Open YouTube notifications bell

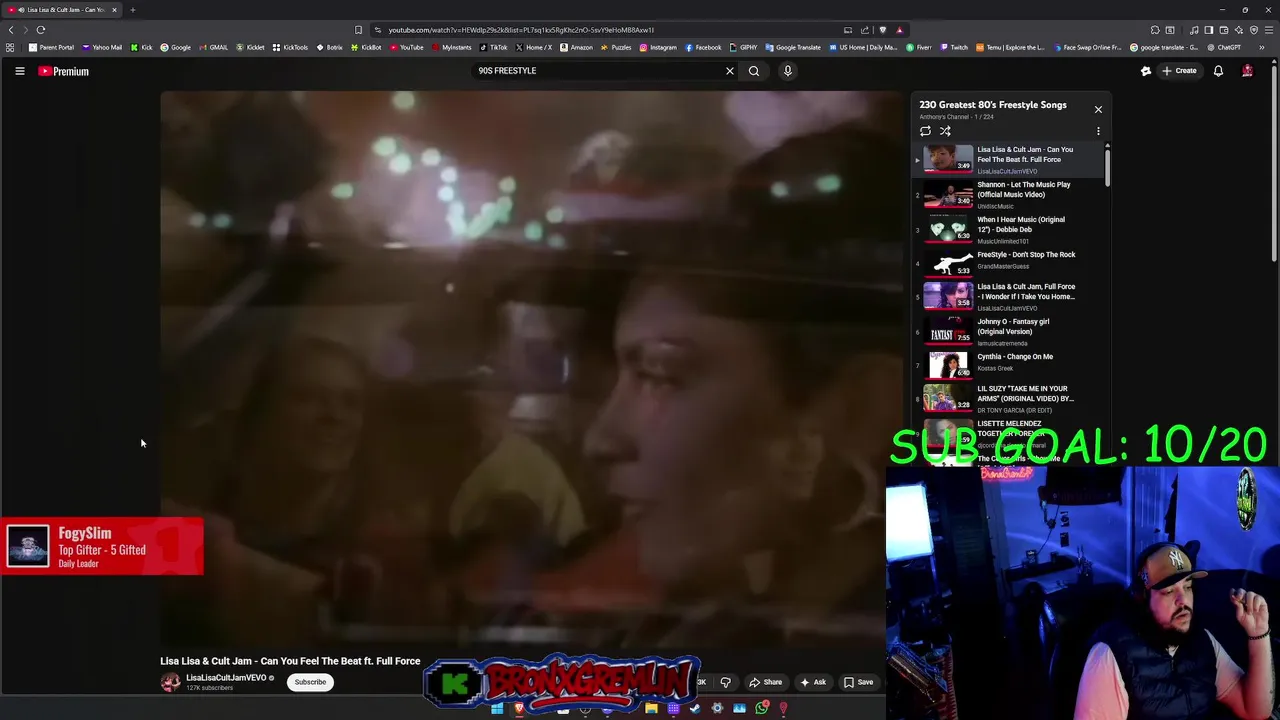coord(1218,71)
